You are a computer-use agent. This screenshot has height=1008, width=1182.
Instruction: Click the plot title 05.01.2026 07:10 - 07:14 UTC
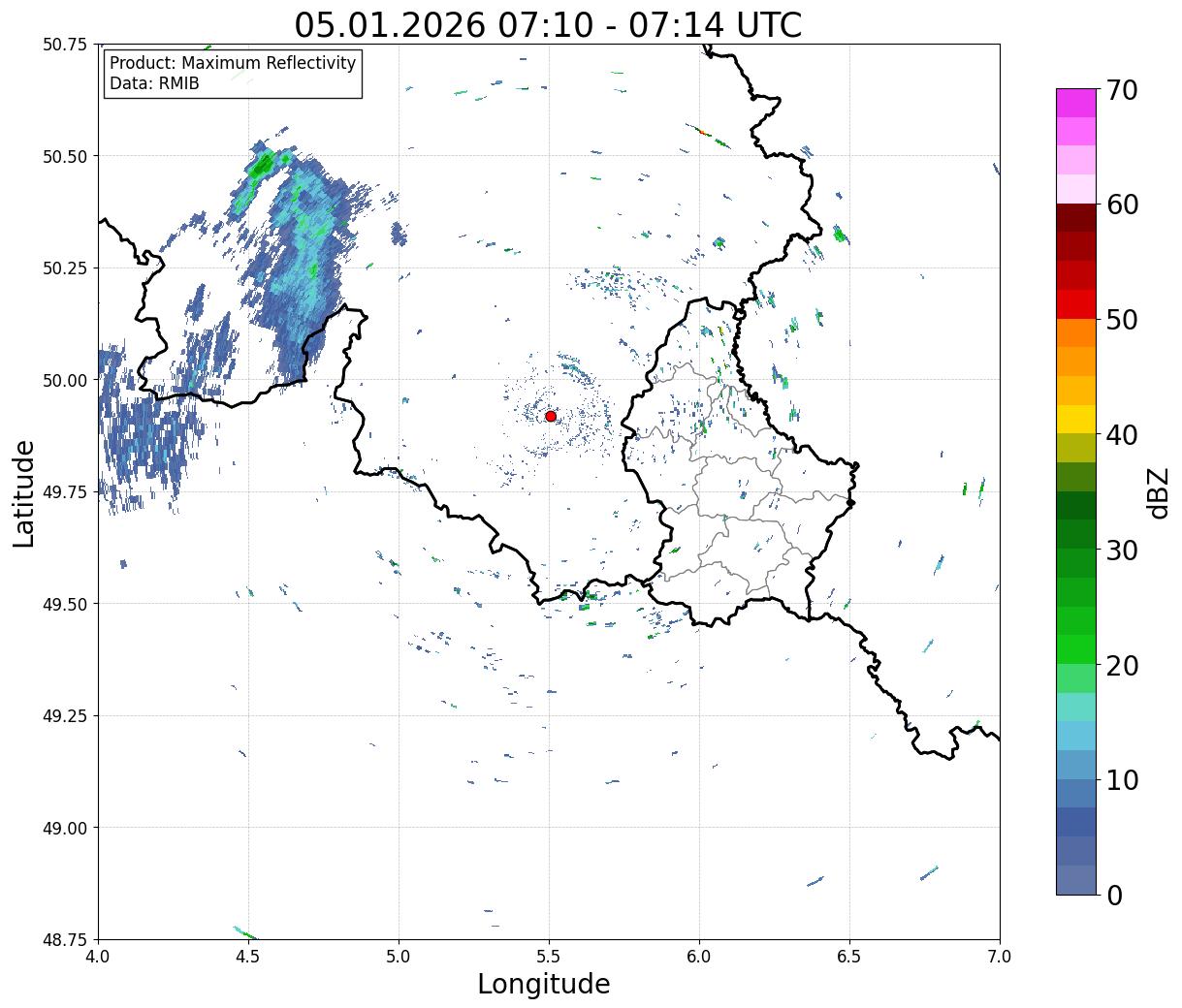548,24
